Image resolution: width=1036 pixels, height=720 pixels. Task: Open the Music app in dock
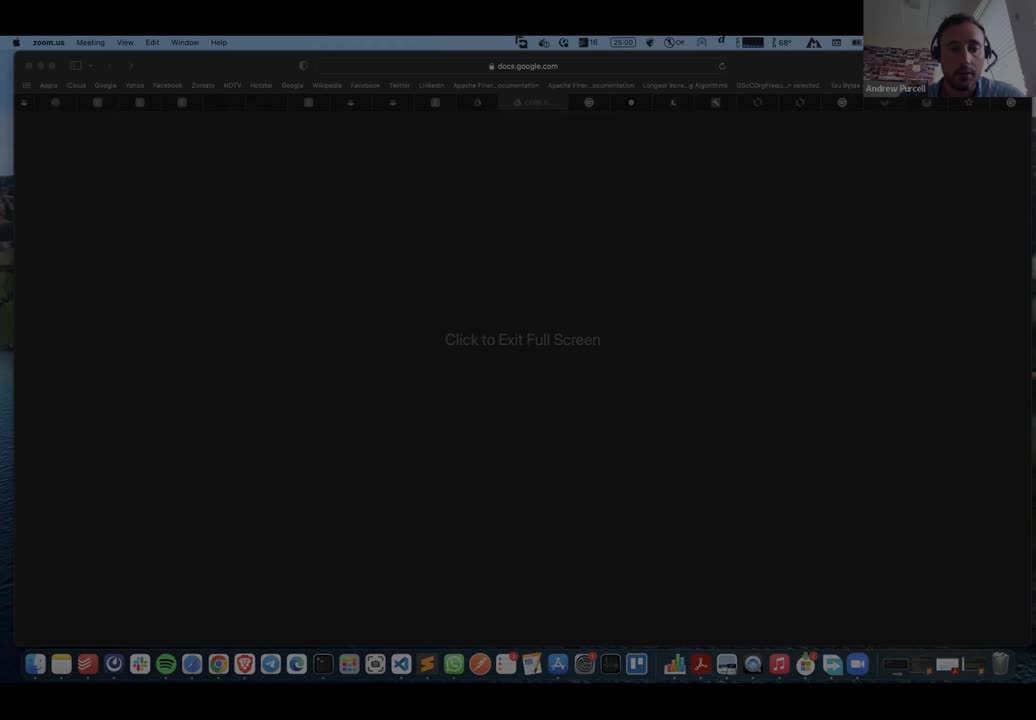[x=780, y=664]
